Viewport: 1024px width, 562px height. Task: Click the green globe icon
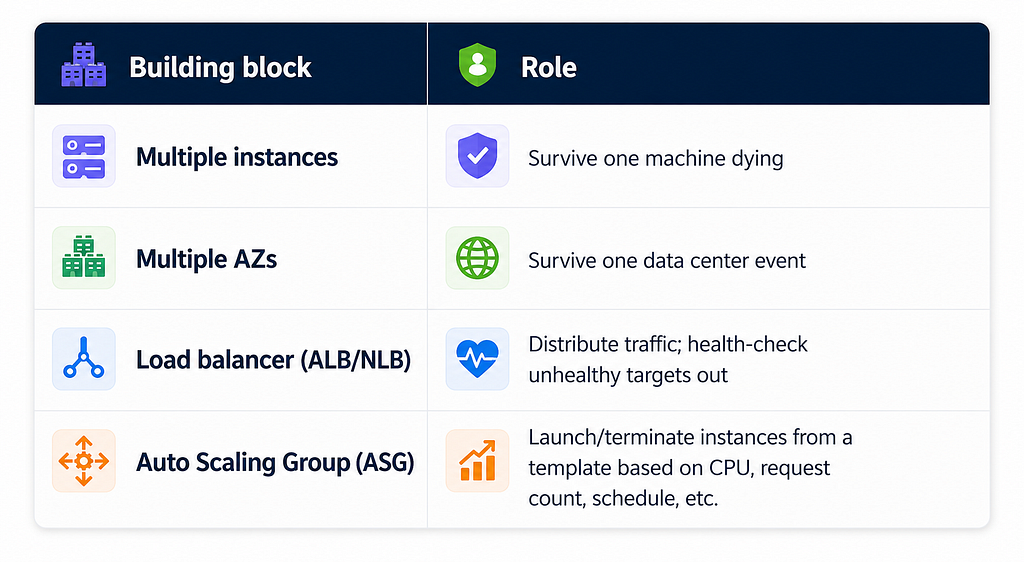pos(477,258)
